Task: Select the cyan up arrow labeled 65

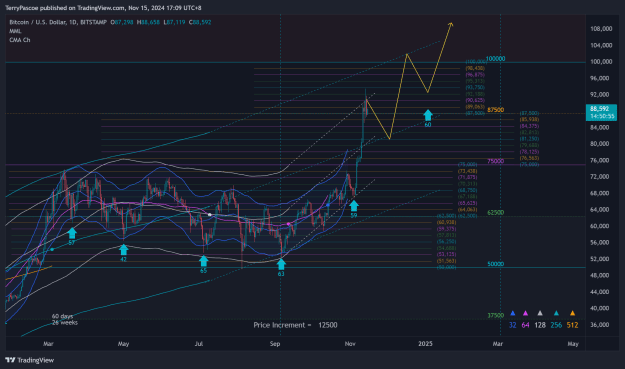Action: point(204,261)
